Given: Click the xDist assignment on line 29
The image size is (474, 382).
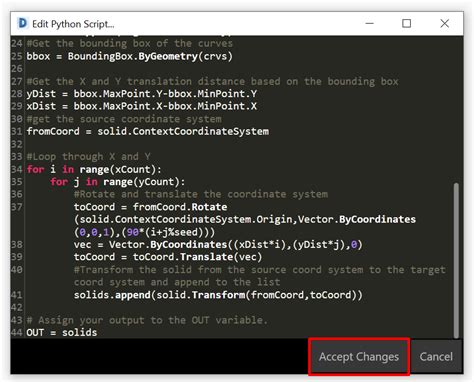Looking at the screenshot, I should [x=142, y=106].
